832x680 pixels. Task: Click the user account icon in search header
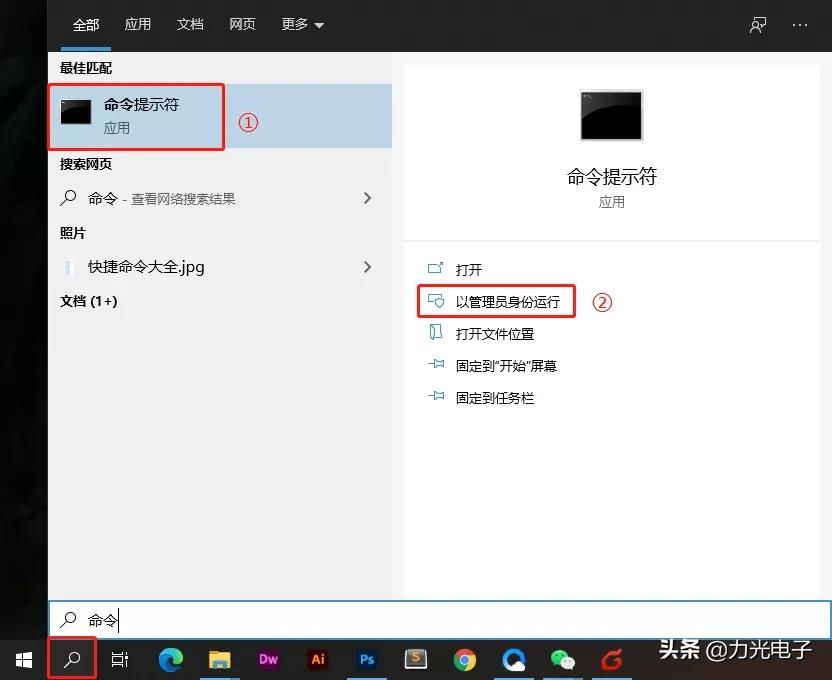tap(757, 24)
